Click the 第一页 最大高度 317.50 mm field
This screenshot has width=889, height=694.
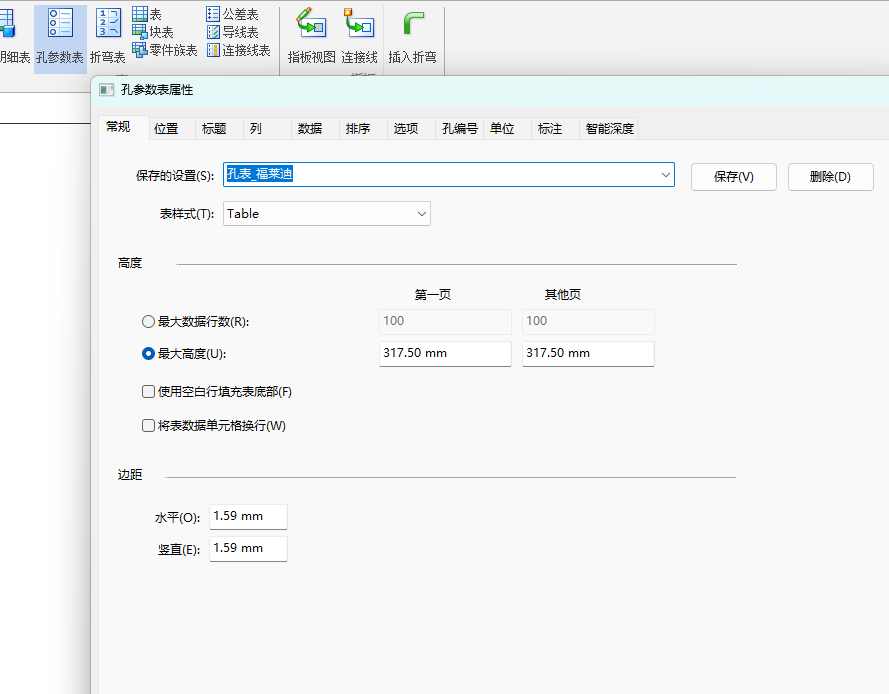pos(445,353)
